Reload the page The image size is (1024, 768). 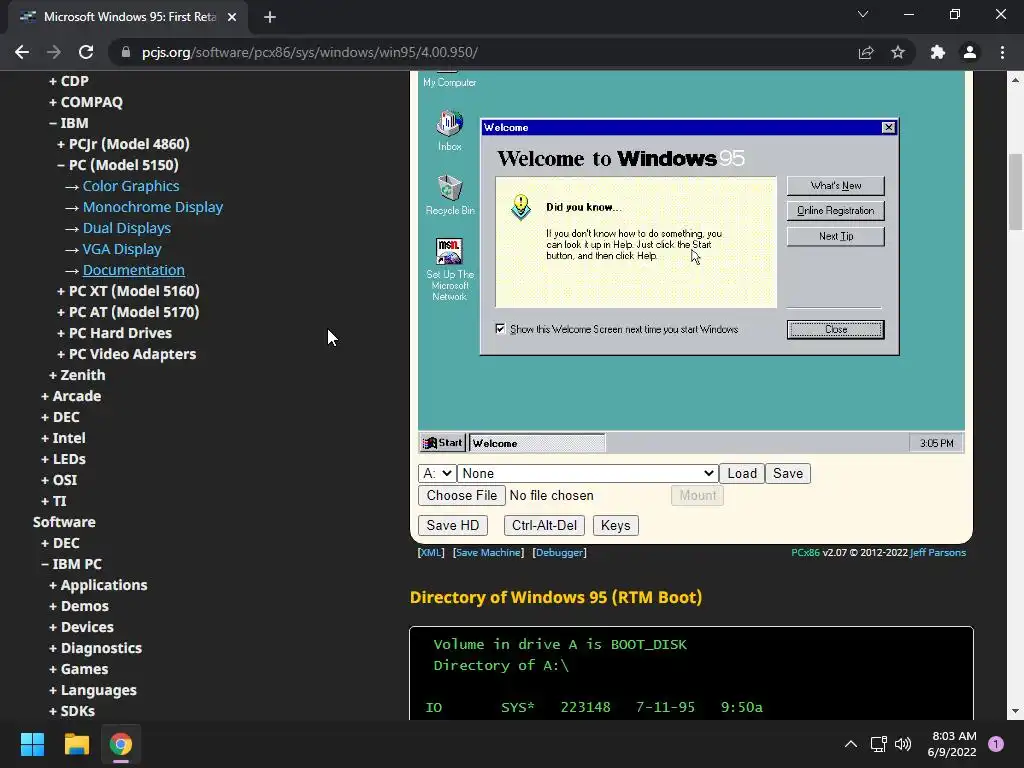pyautogui.click(x=86, y=52)
